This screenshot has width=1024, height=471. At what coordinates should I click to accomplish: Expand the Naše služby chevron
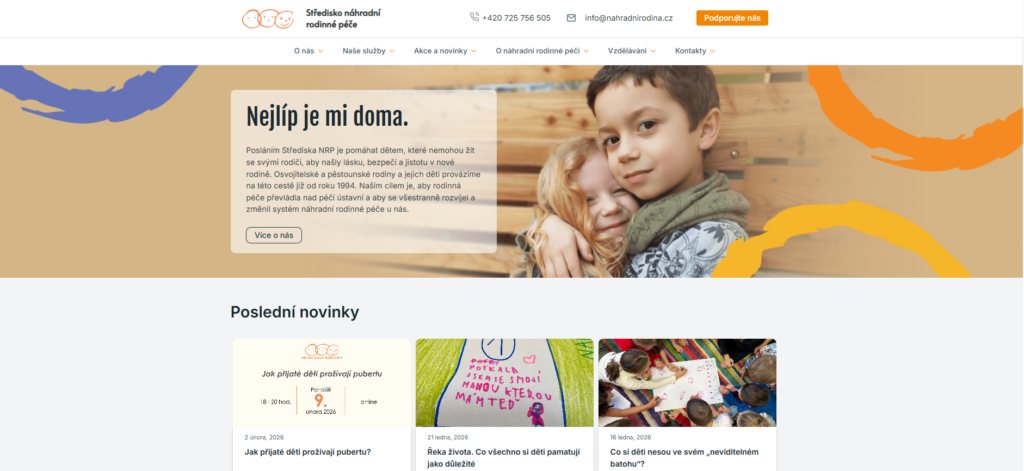point(392,51)
